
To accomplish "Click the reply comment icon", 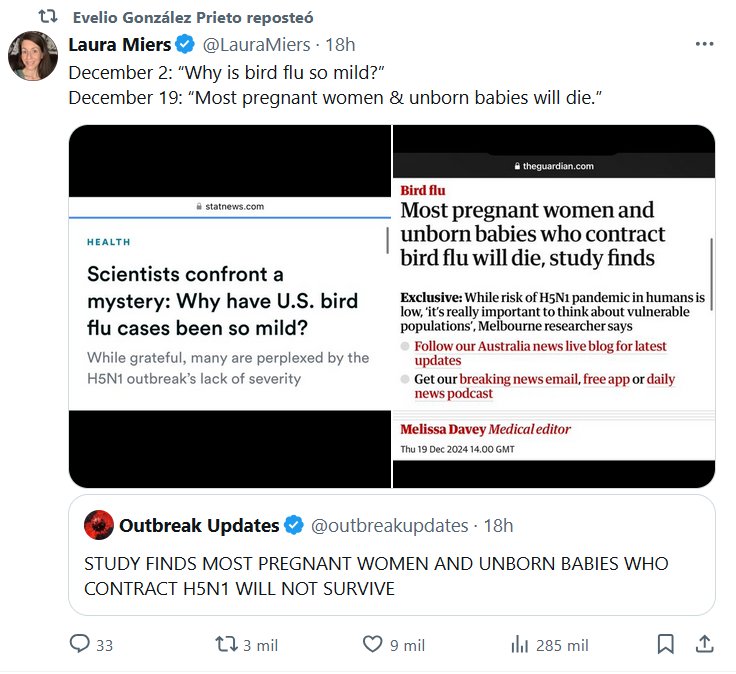I will click(80, 645).
